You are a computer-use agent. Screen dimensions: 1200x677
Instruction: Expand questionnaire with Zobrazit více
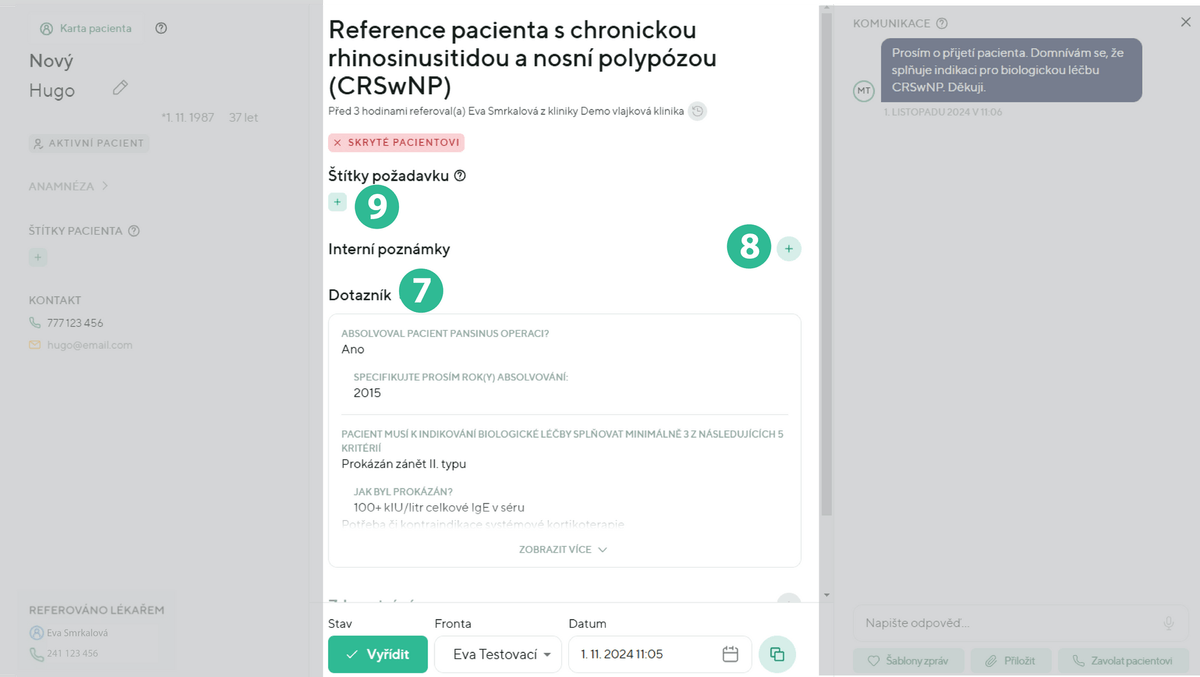pos(563,549)
